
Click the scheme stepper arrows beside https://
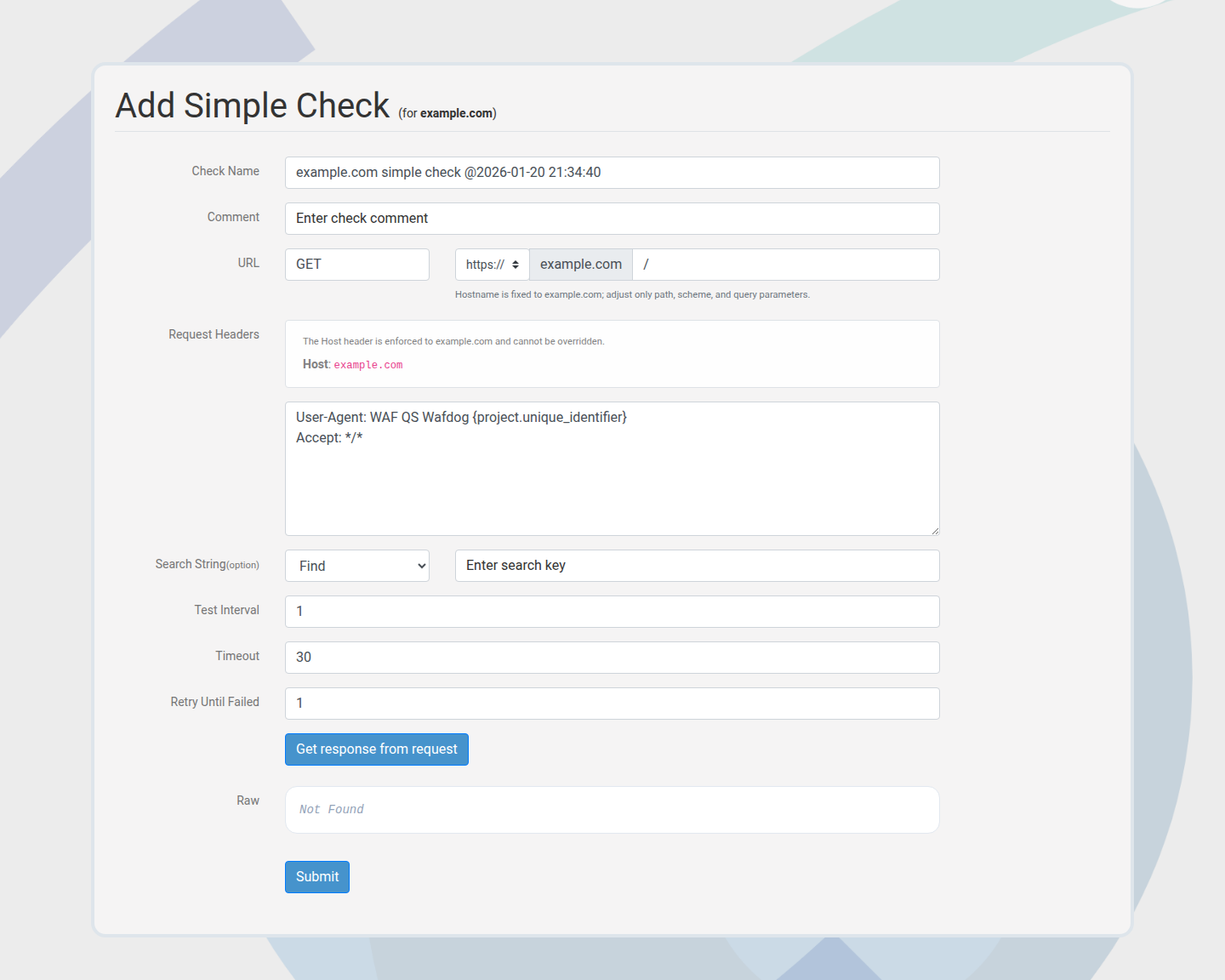pyautogui.click(x=516, y=265)
